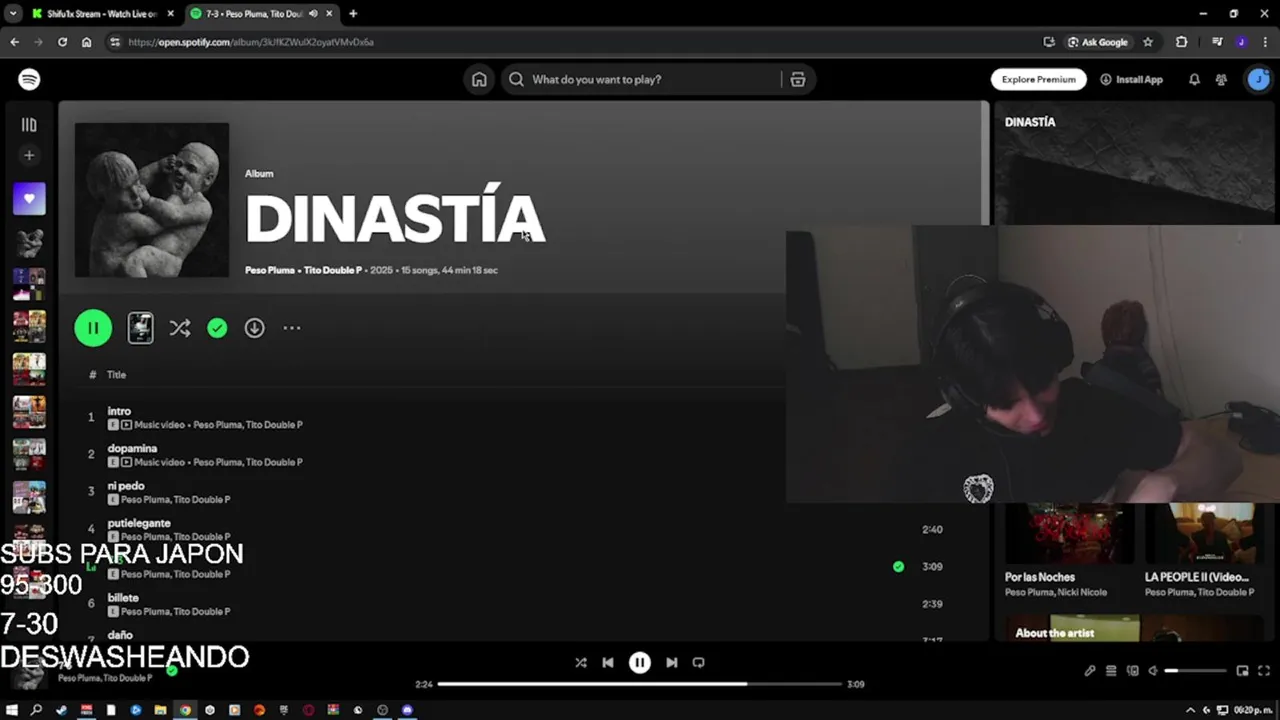Screen dimensions: 1280x720
Task: Skip to previous track
Action: click(608, 662)
